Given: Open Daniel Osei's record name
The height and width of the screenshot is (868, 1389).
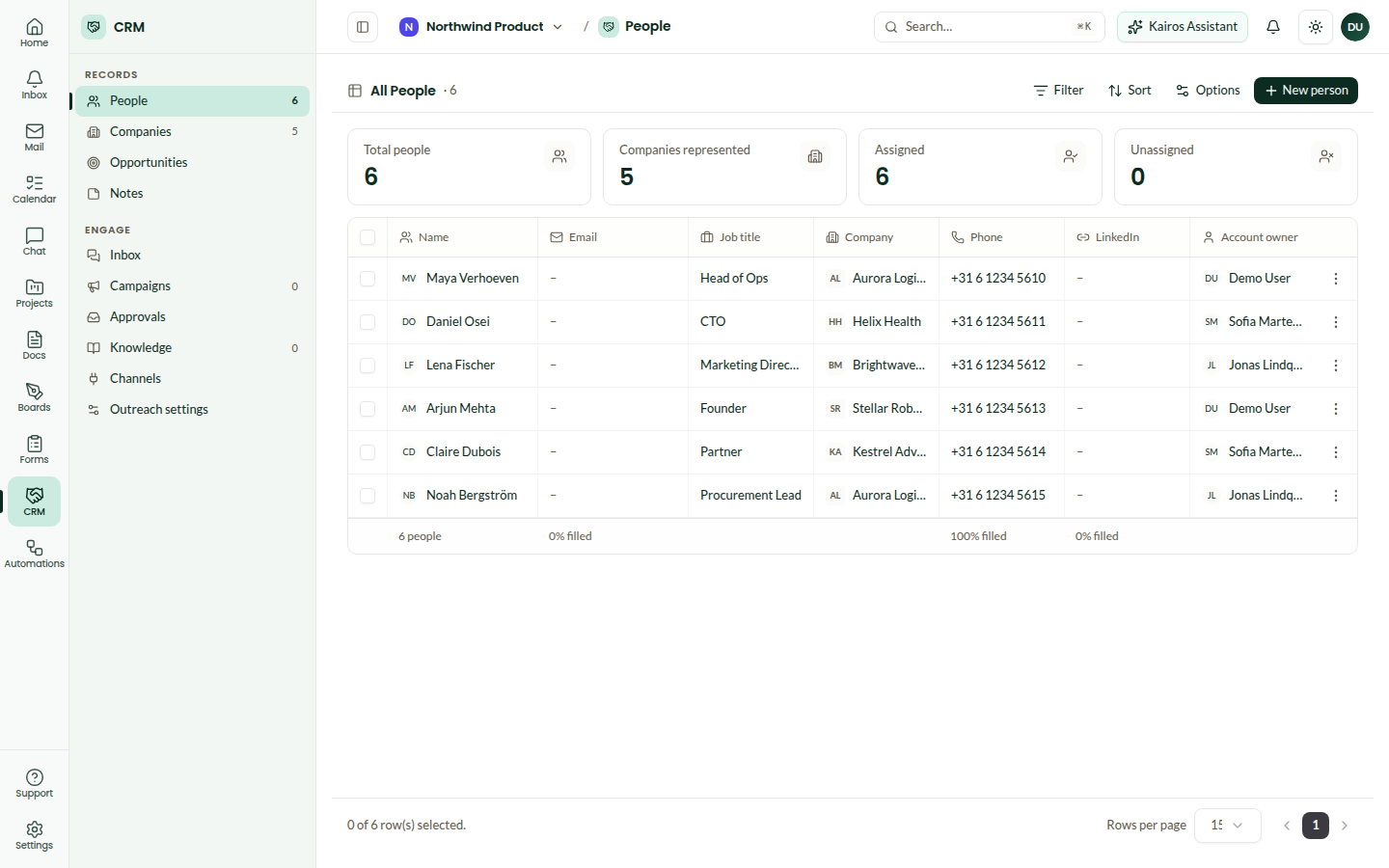Looking at the screenshot, I should point(458,322).
